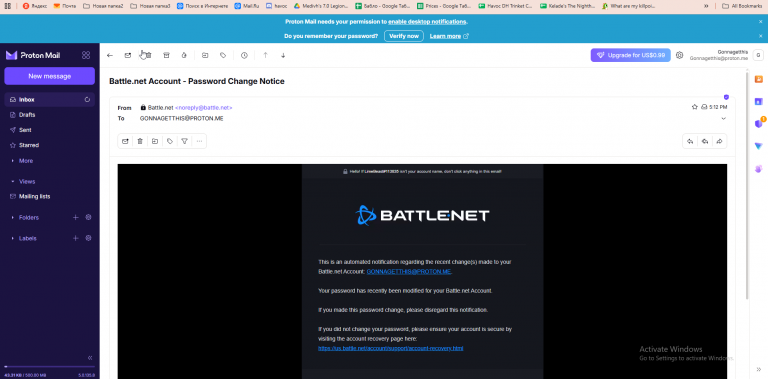Click the tag icon in the message action bar

pyautogui.click(x=169, y=141)
